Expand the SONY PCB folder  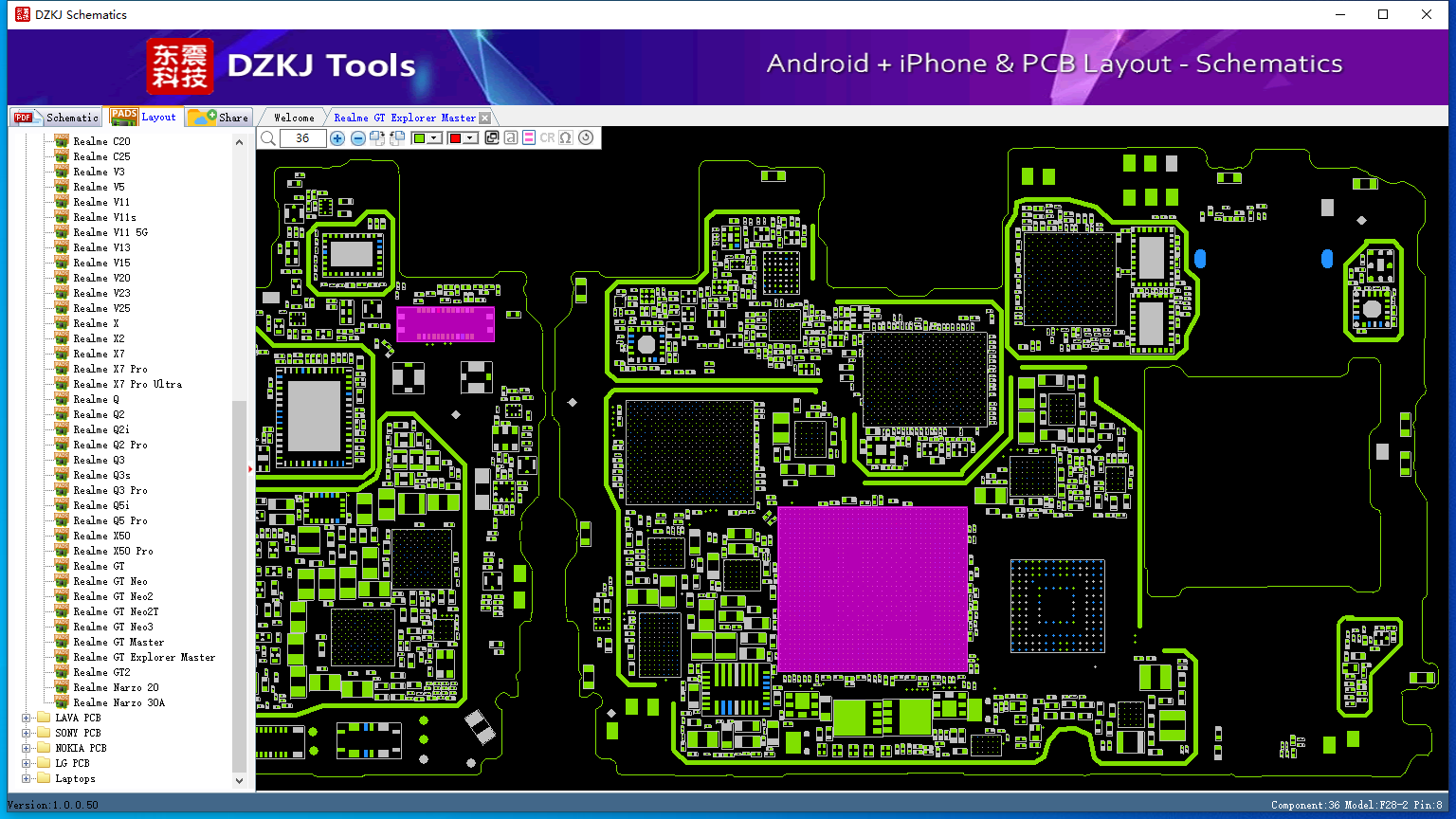tap(27, 734)
